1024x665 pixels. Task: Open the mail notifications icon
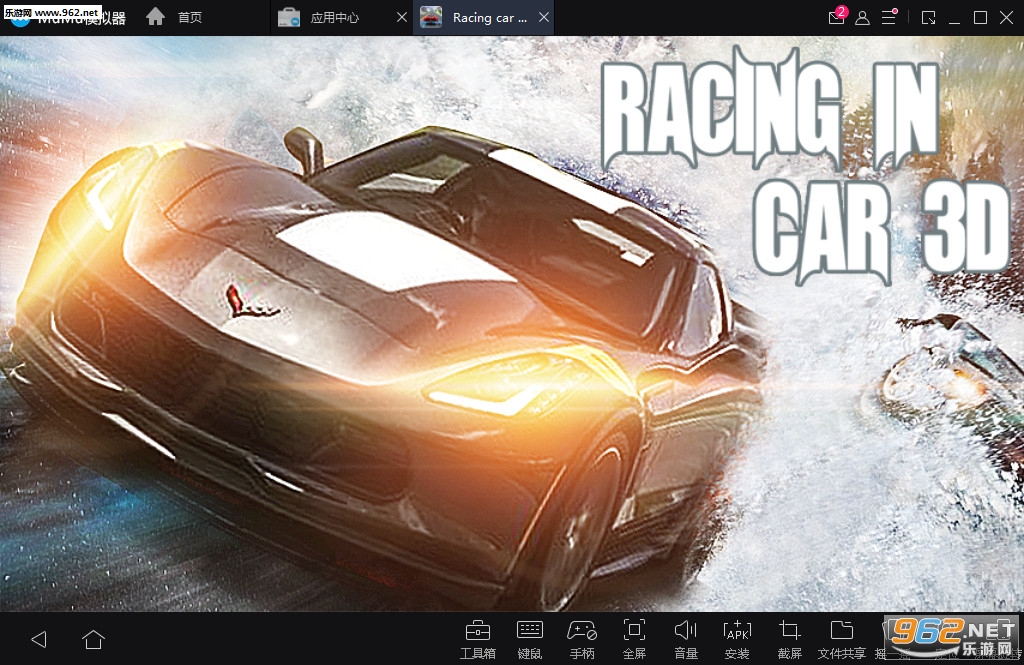point(836,18)
